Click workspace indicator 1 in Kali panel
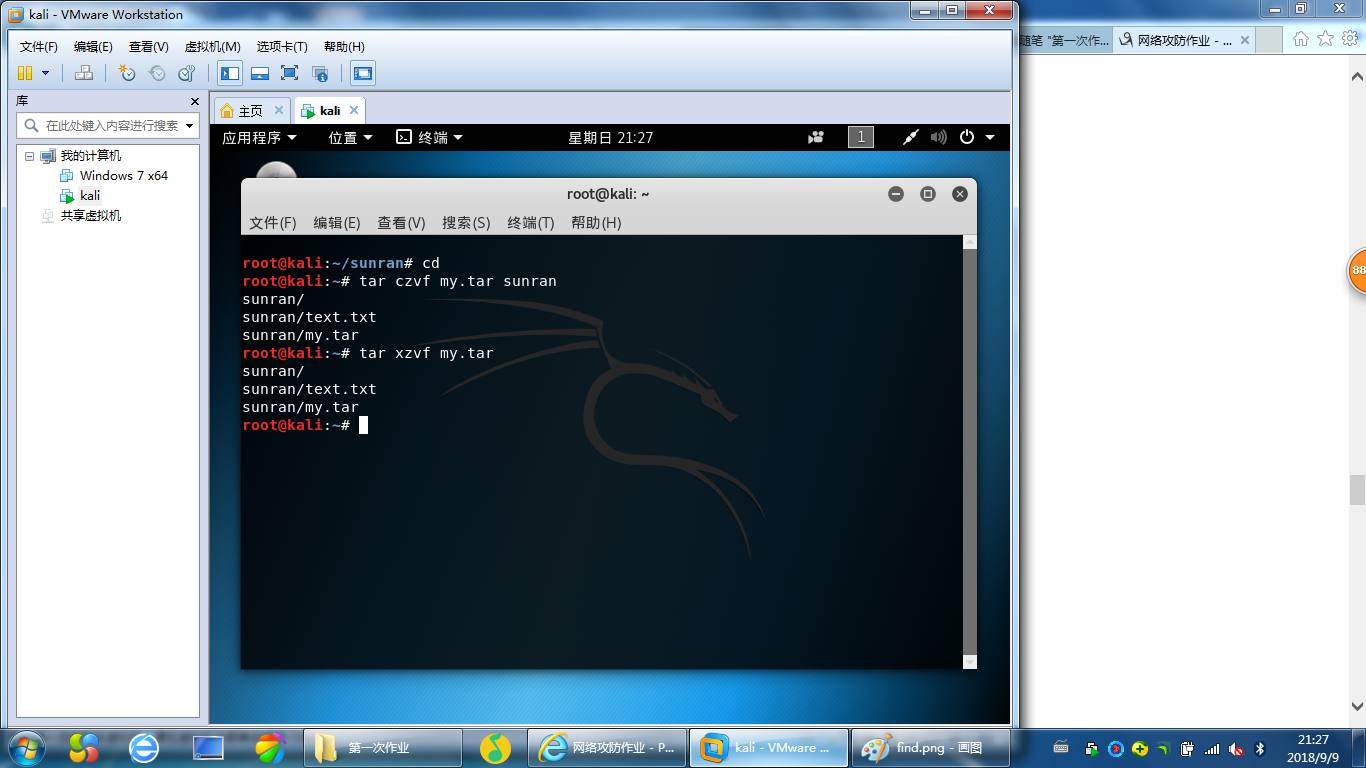1366x768 pixels. (x=860, y=137)
